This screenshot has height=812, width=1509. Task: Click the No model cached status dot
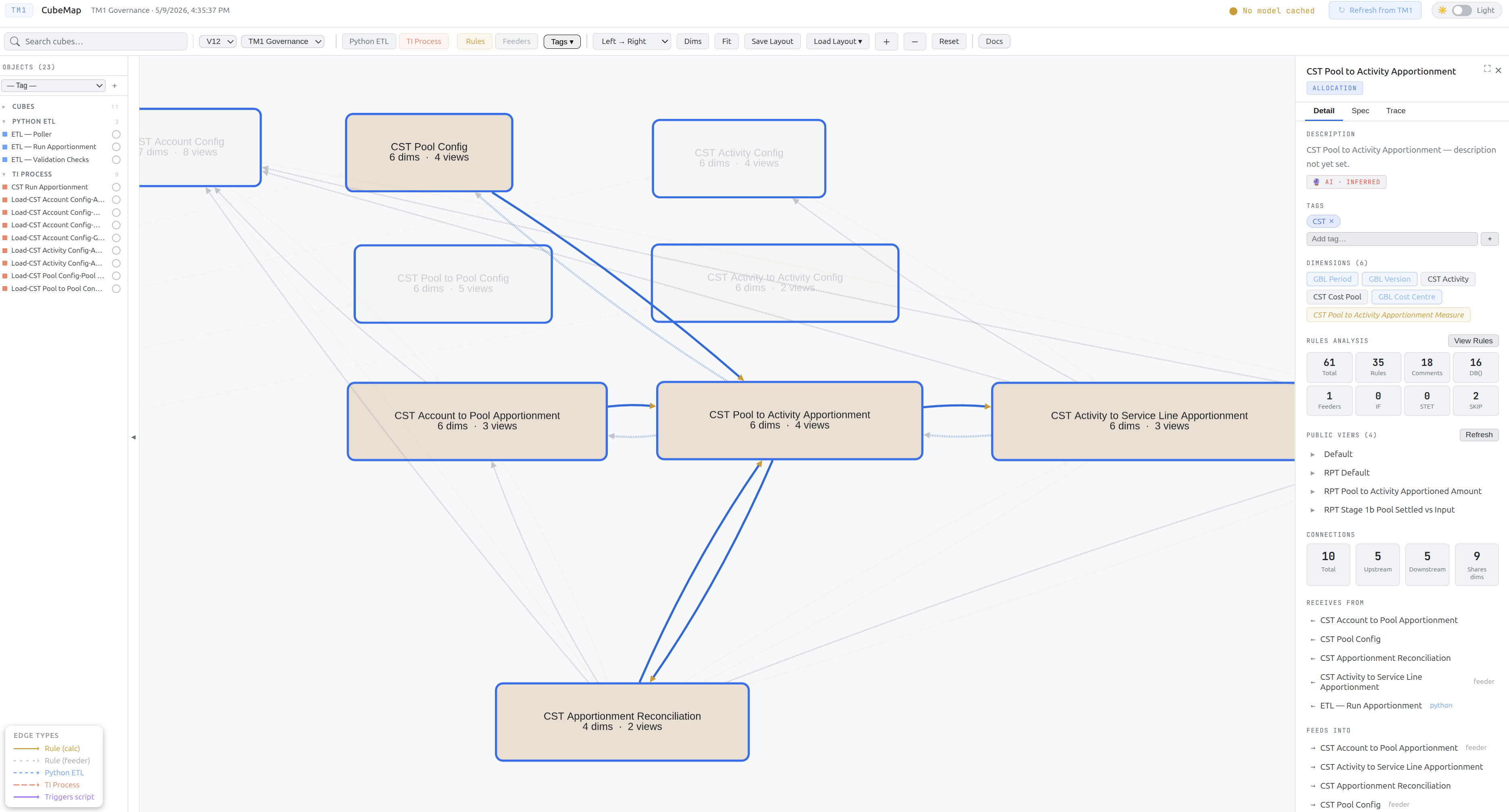coord(1233,11)
